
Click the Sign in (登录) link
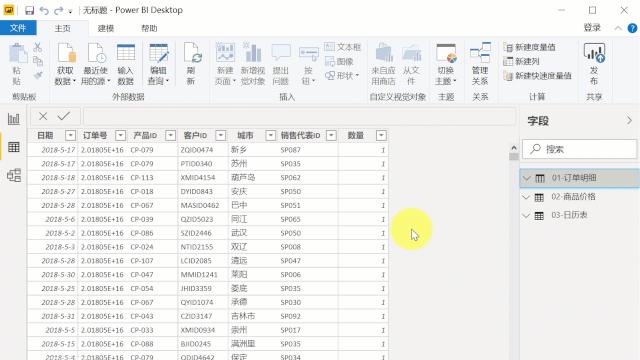(x=592, y=28)
